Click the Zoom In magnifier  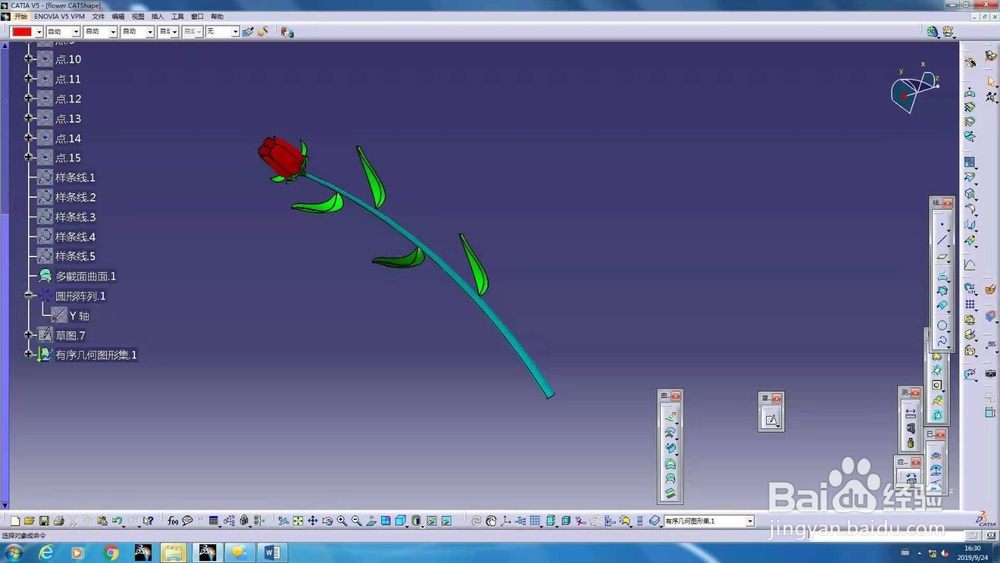tap(342, 521)
